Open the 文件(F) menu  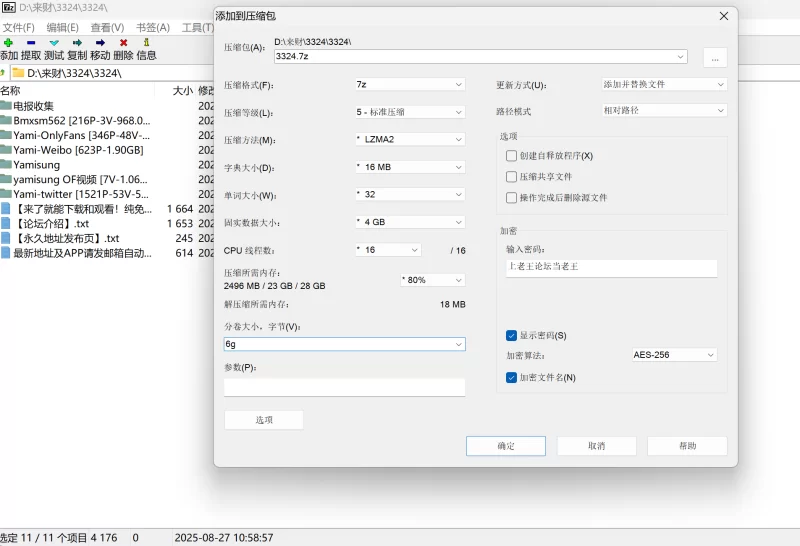(x=19, y=28)
